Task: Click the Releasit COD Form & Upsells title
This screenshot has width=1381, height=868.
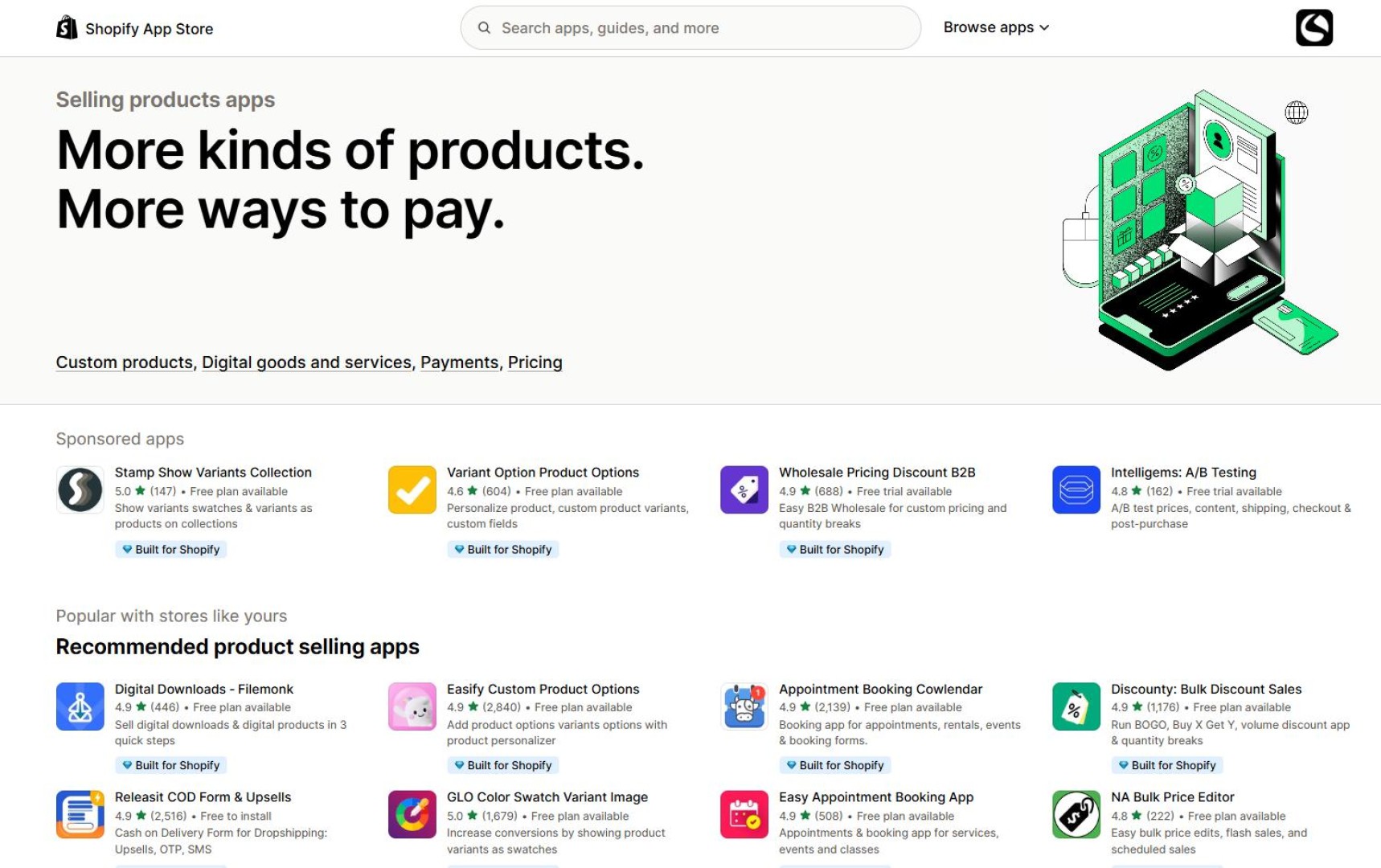Action: coord(203,797)
